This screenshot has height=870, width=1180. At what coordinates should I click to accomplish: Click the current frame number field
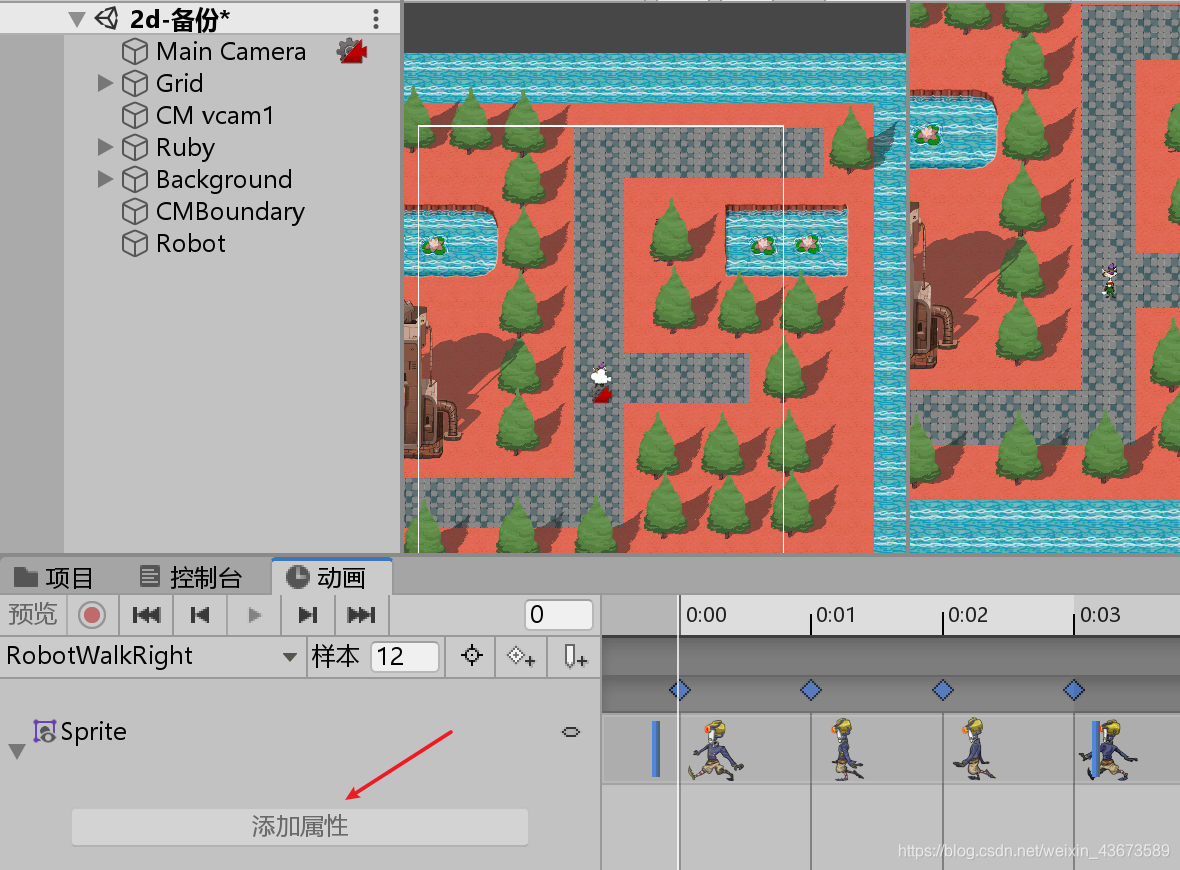(x=558, y=615)
